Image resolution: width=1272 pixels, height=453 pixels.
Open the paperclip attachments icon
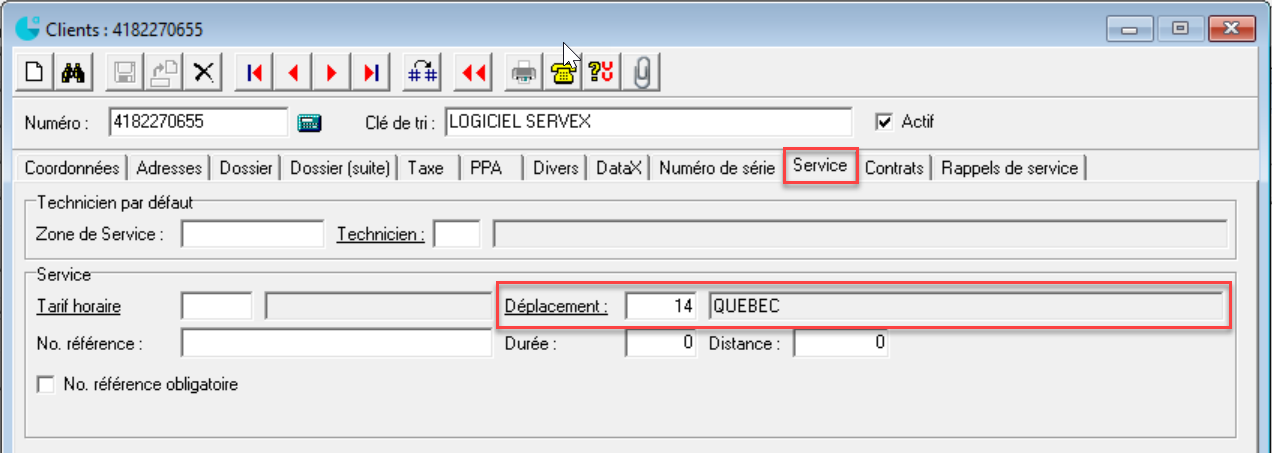pyautogui.click(x=641, y=72)
